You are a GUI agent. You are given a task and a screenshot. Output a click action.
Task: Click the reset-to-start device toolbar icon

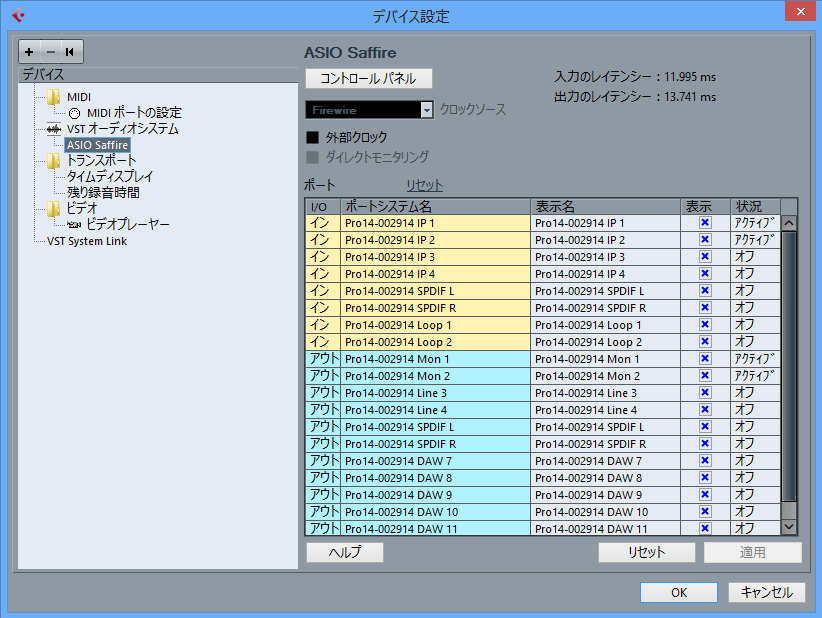[70, 52]
